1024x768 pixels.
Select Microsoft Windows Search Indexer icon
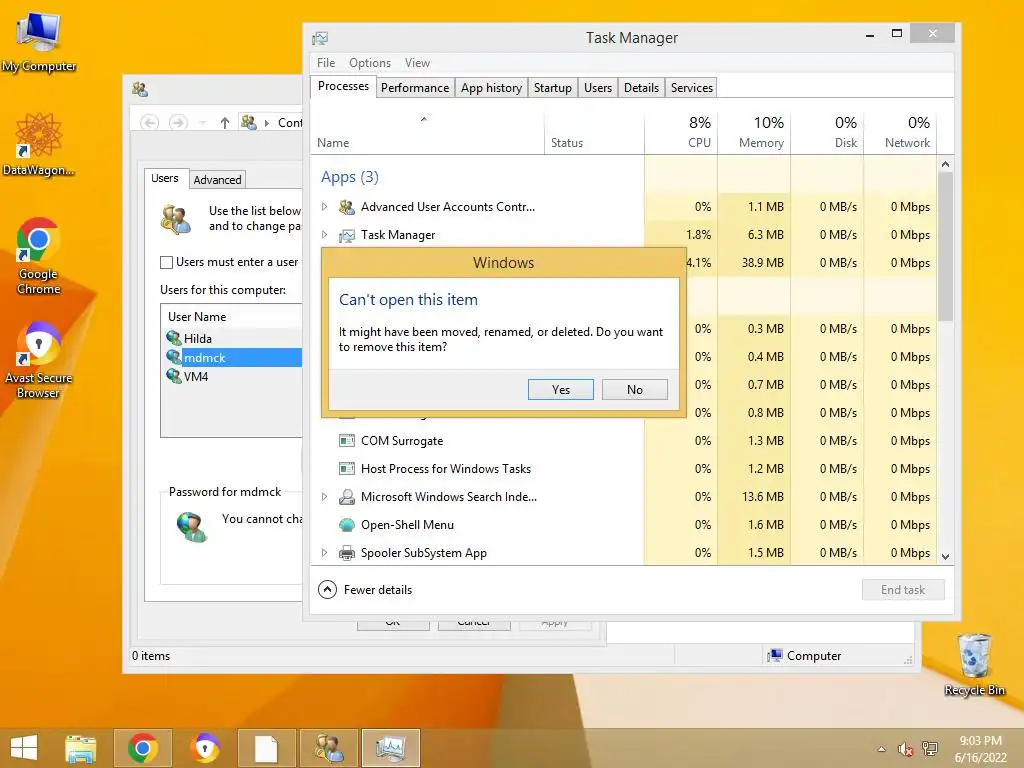click(347, 497)
